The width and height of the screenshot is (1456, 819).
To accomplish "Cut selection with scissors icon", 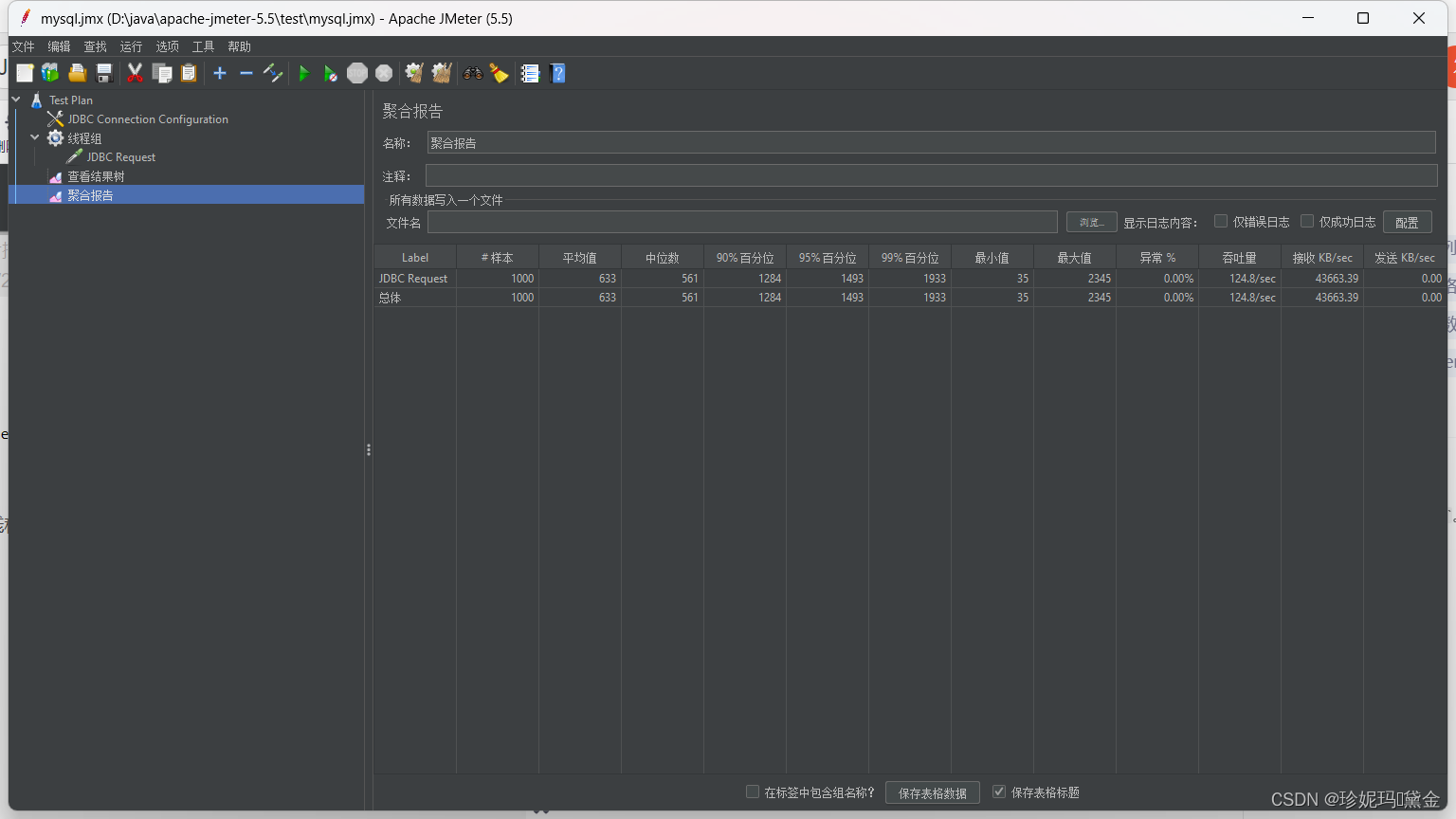I will tap(136, 73).
